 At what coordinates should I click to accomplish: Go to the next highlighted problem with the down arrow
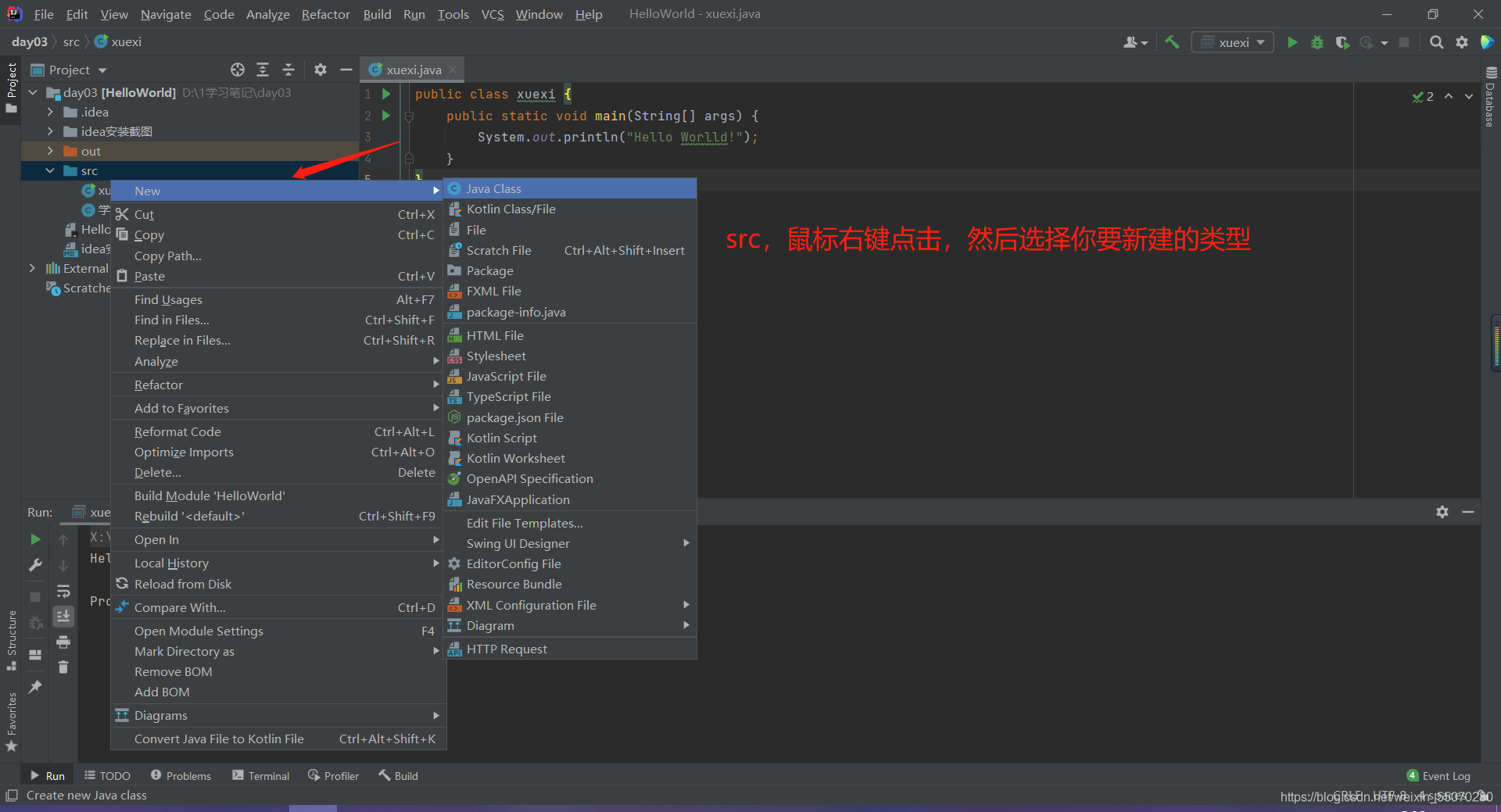point(1469,96)
